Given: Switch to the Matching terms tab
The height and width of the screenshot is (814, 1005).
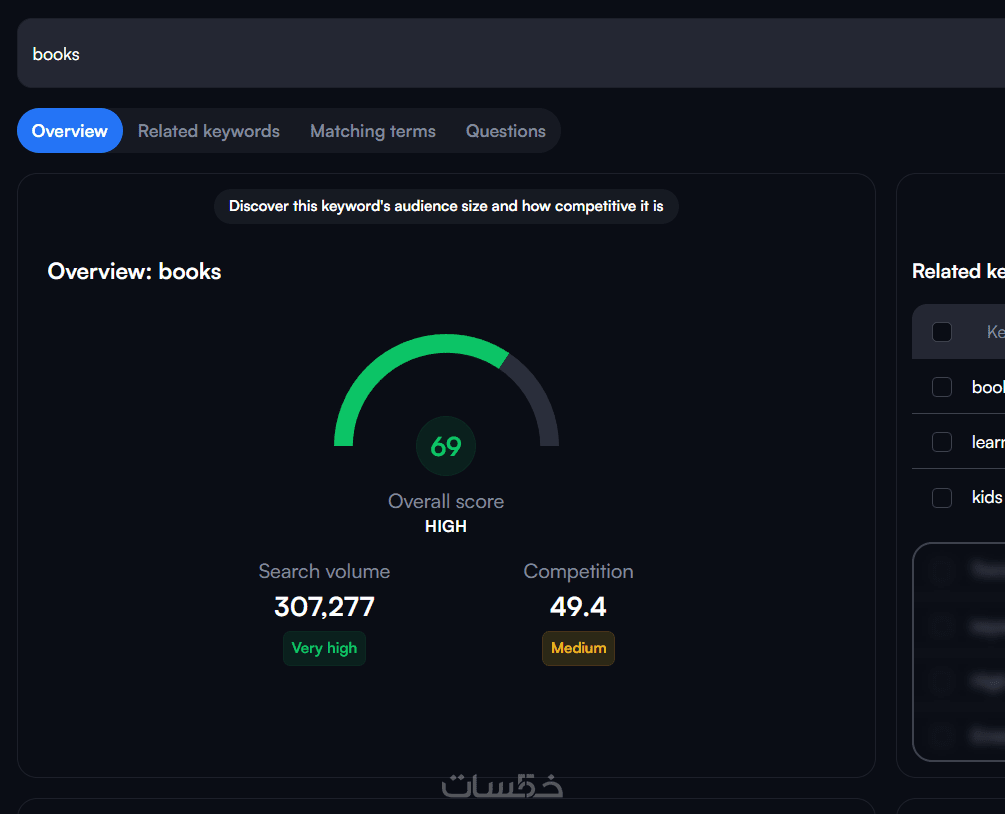Looking at the screenshot, I should (x=373, y=131).
